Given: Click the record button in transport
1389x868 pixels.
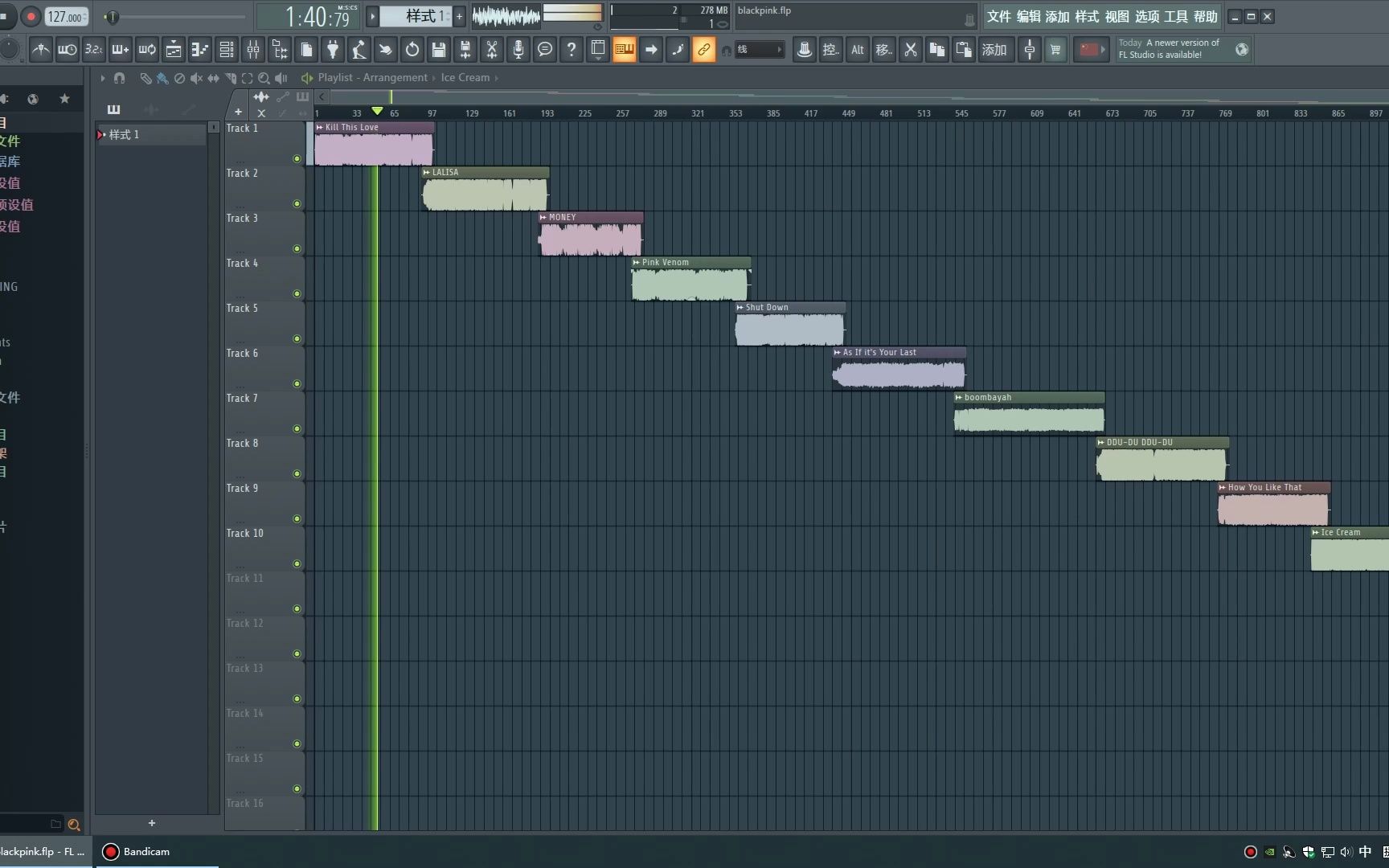Looking at the screenshot, I should tap(31, 16).
